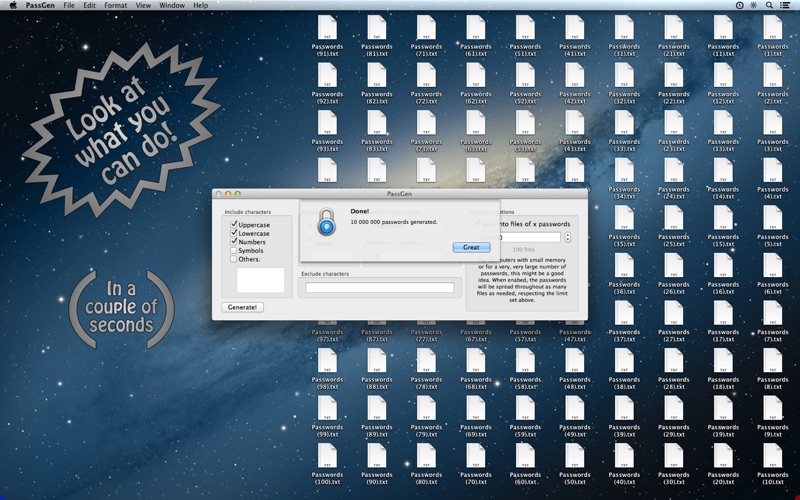
Task: Click the Passwords (1).txt file icon
Action: click(772, 28)
